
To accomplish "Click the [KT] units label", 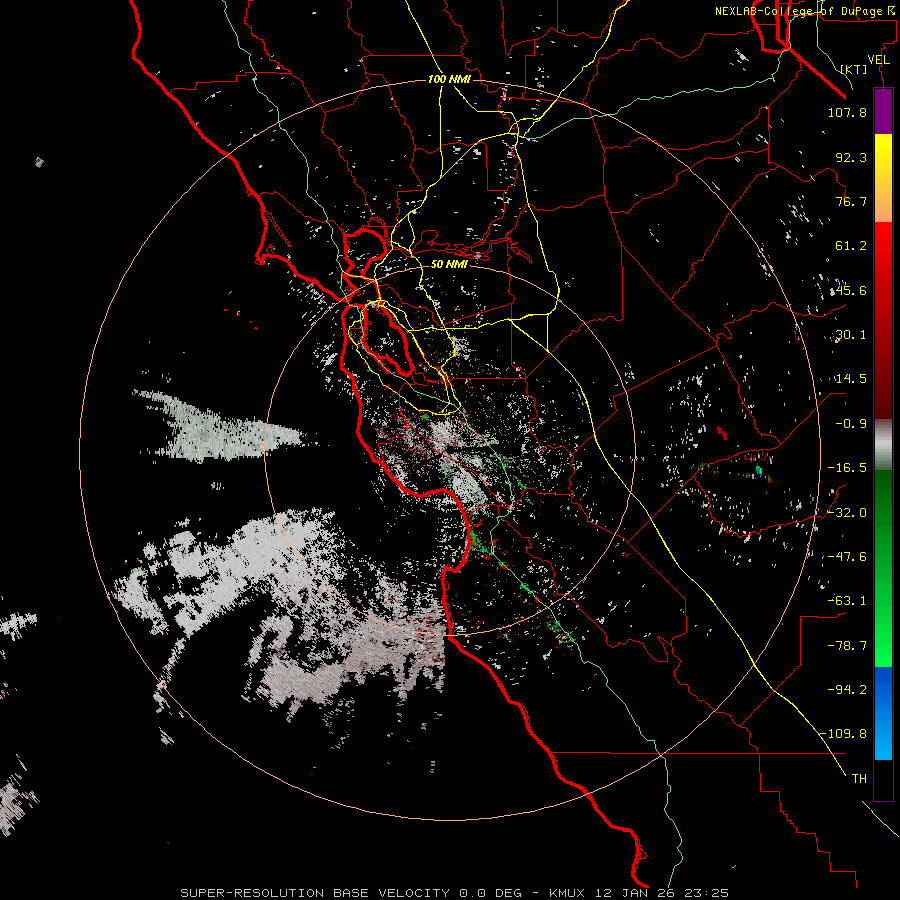I will click(854, 69).
